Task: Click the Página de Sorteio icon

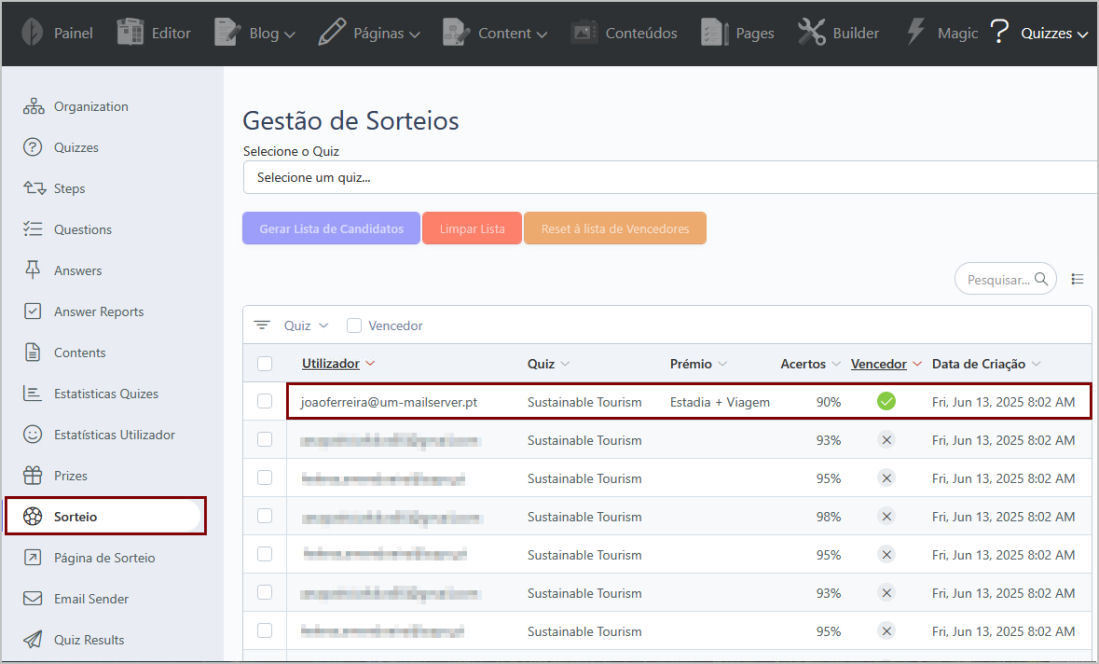Action: coord(33,557)
